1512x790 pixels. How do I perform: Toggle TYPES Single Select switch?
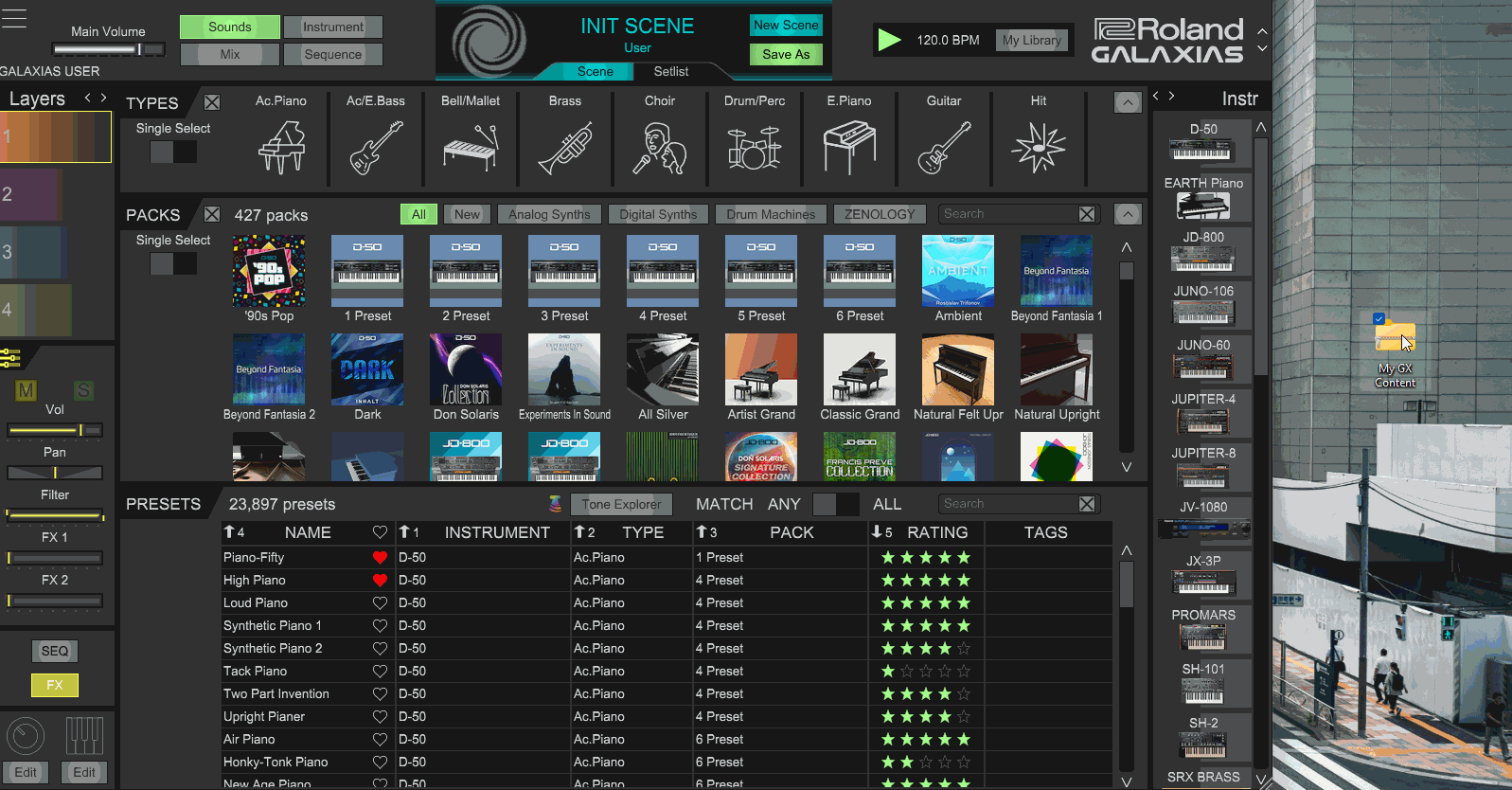(x=173, y=152)
